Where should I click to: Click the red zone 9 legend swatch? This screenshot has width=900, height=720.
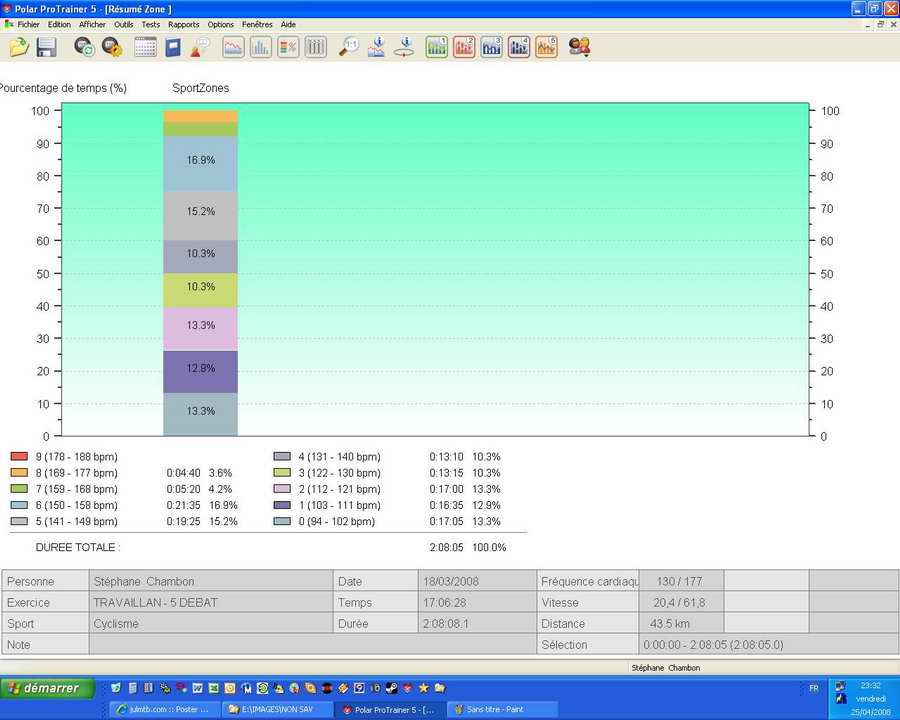(x=19, y=457)
